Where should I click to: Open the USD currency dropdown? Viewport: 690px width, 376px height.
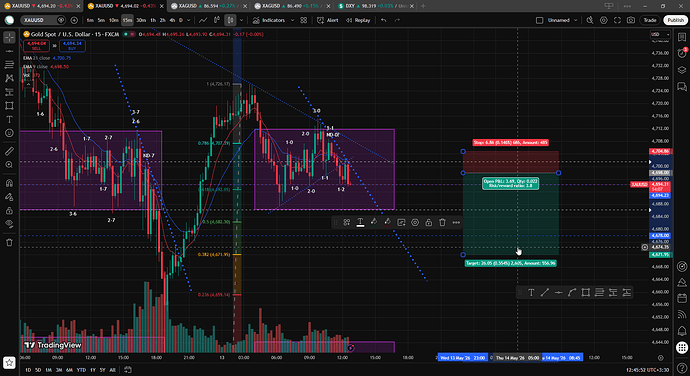[660, 34]
